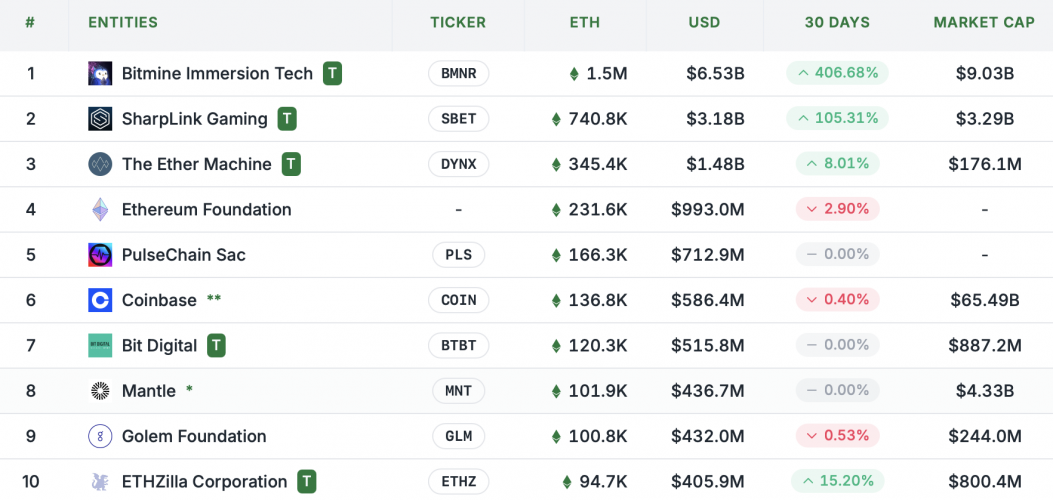The width and height of the screenshot is (1053, 500).
Task: Click the Bitmine Immersion Tech logo icon
Action: tap(100, 73)
